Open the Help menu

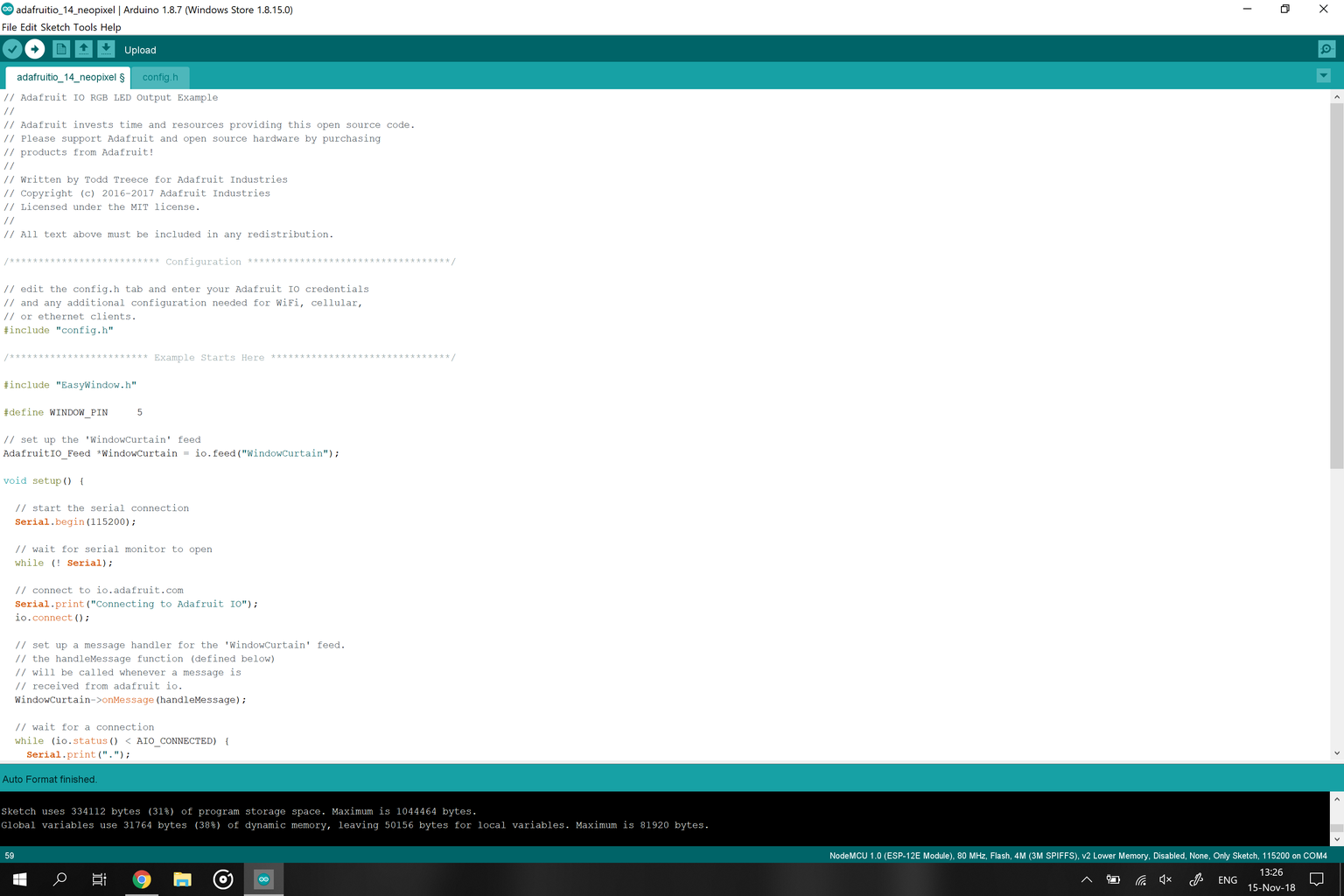tap(111, 27)
